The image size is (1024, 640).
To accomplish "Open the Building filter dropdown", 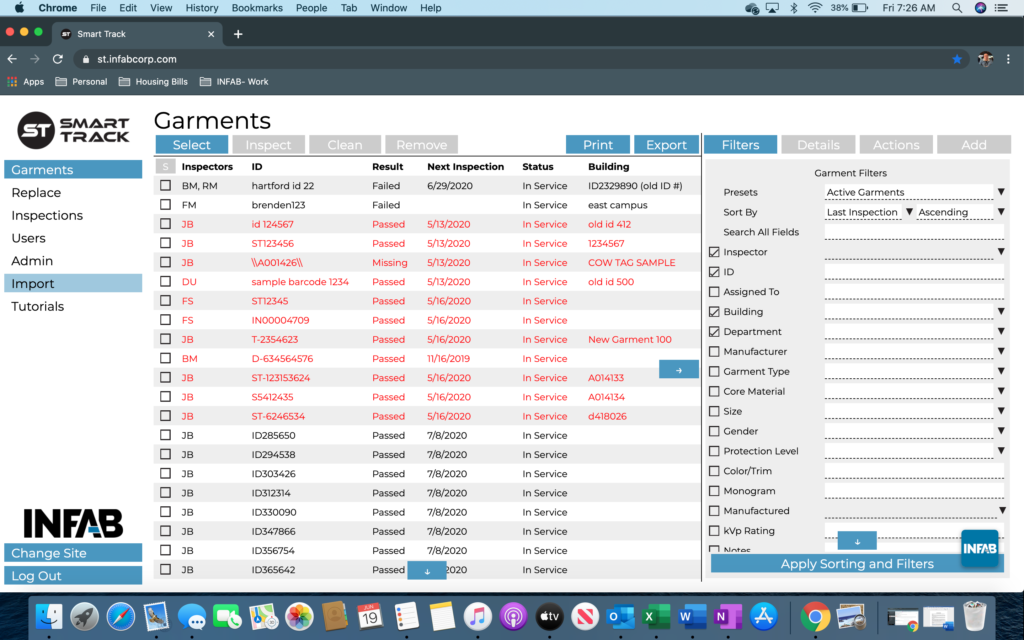I will 1000,312.
